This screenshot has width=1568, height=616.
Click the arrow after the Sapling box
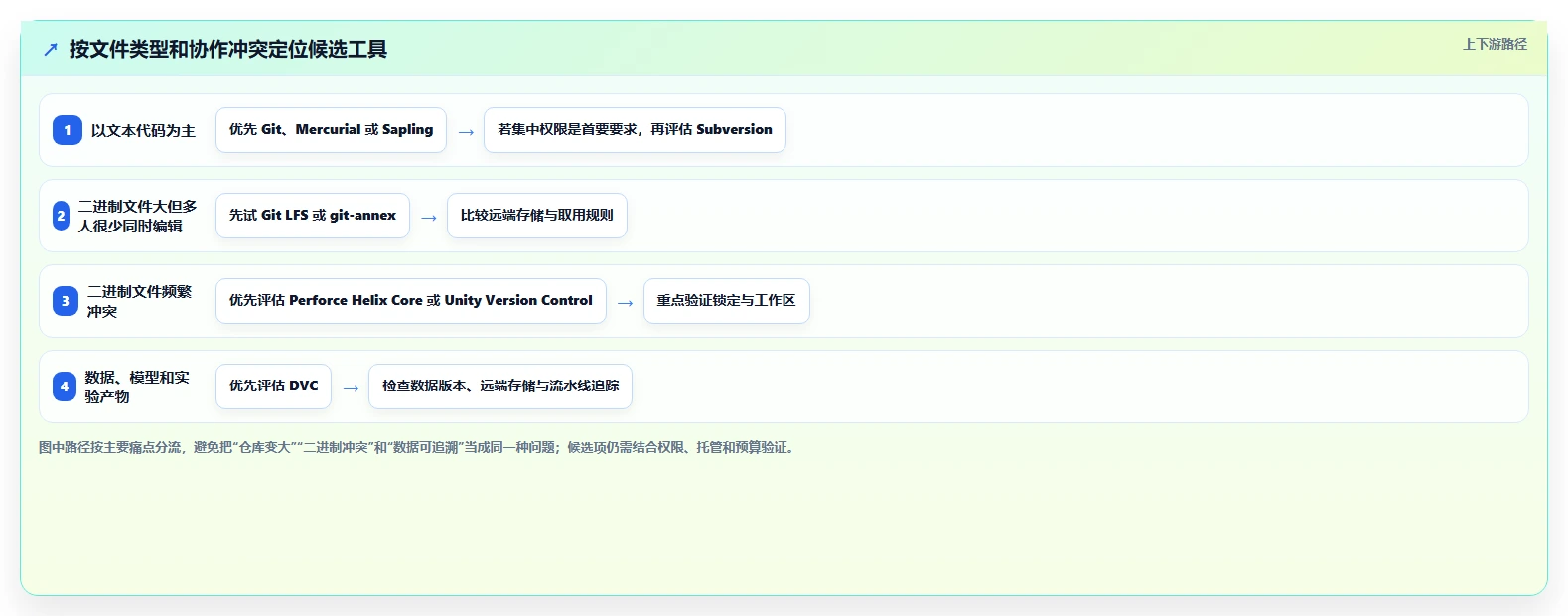[x=466, y=132]
